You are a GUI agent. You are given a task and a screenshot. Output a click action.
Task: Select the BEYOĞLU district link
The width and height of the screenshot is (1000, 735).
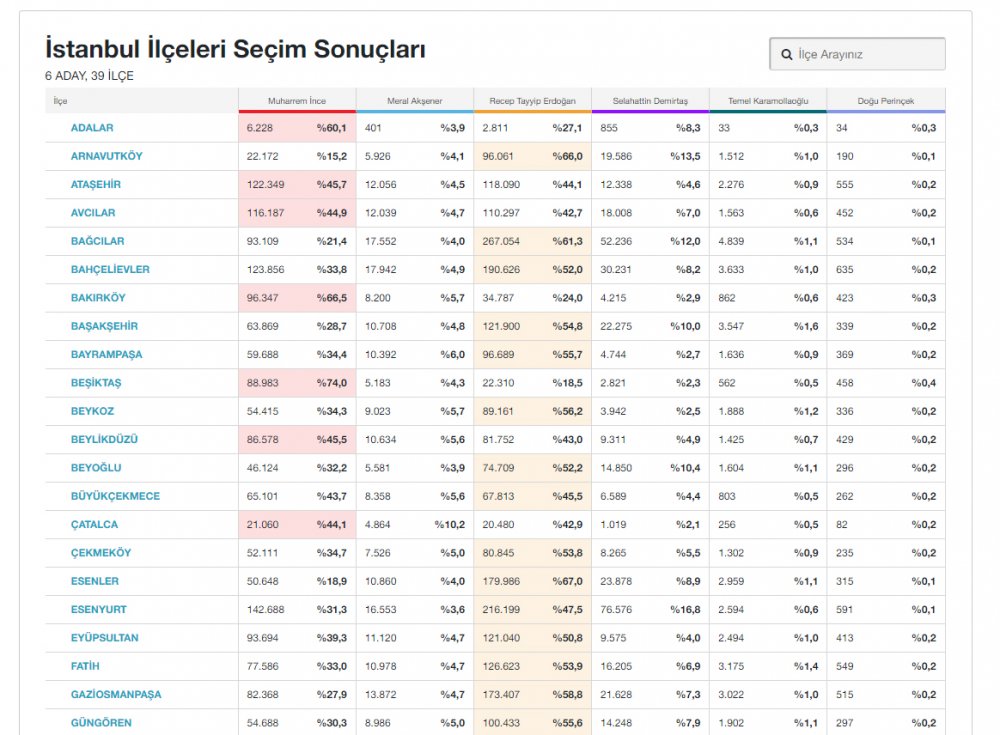(x=96, y=468)
